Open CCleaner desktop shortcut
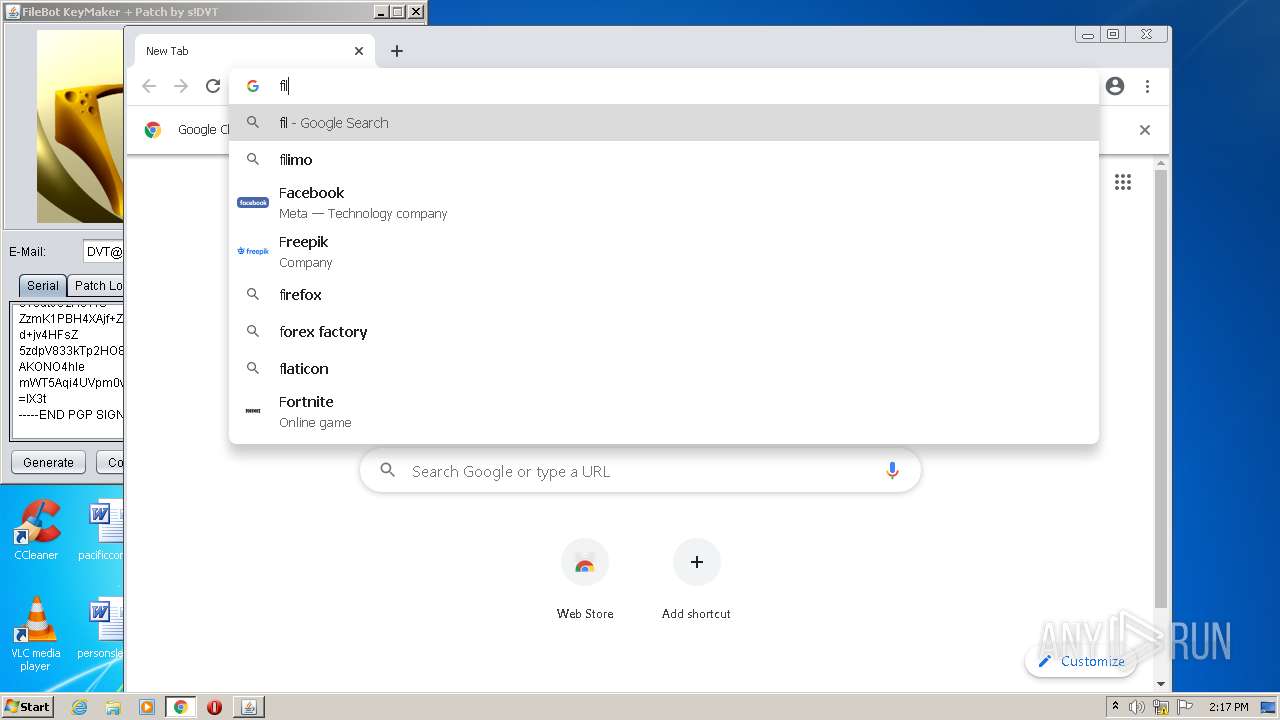Viewport: 1280px width, 720px height. (36, 530)
